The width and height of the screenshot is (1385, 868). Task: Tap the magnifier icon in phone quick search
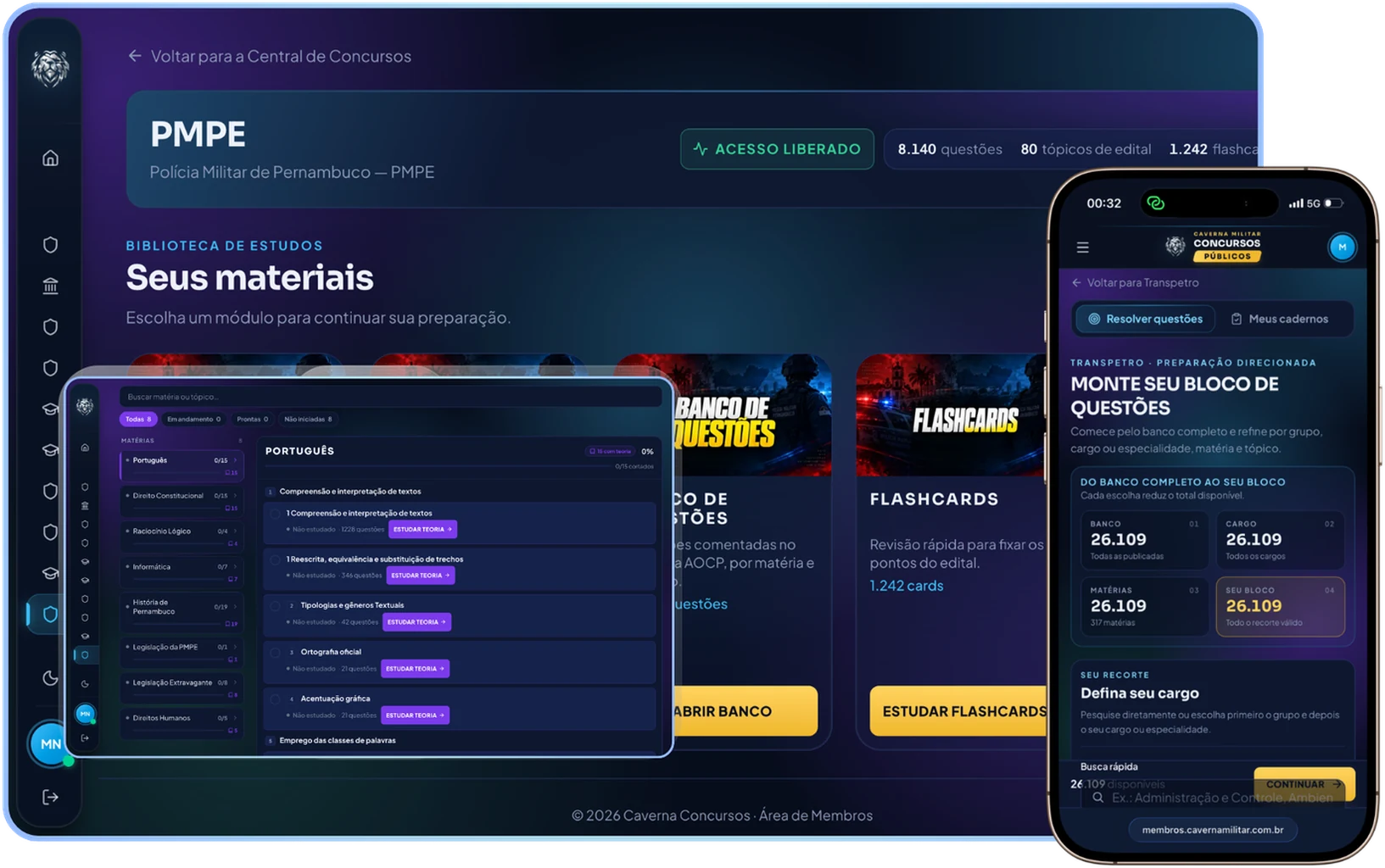[1098, 798]
